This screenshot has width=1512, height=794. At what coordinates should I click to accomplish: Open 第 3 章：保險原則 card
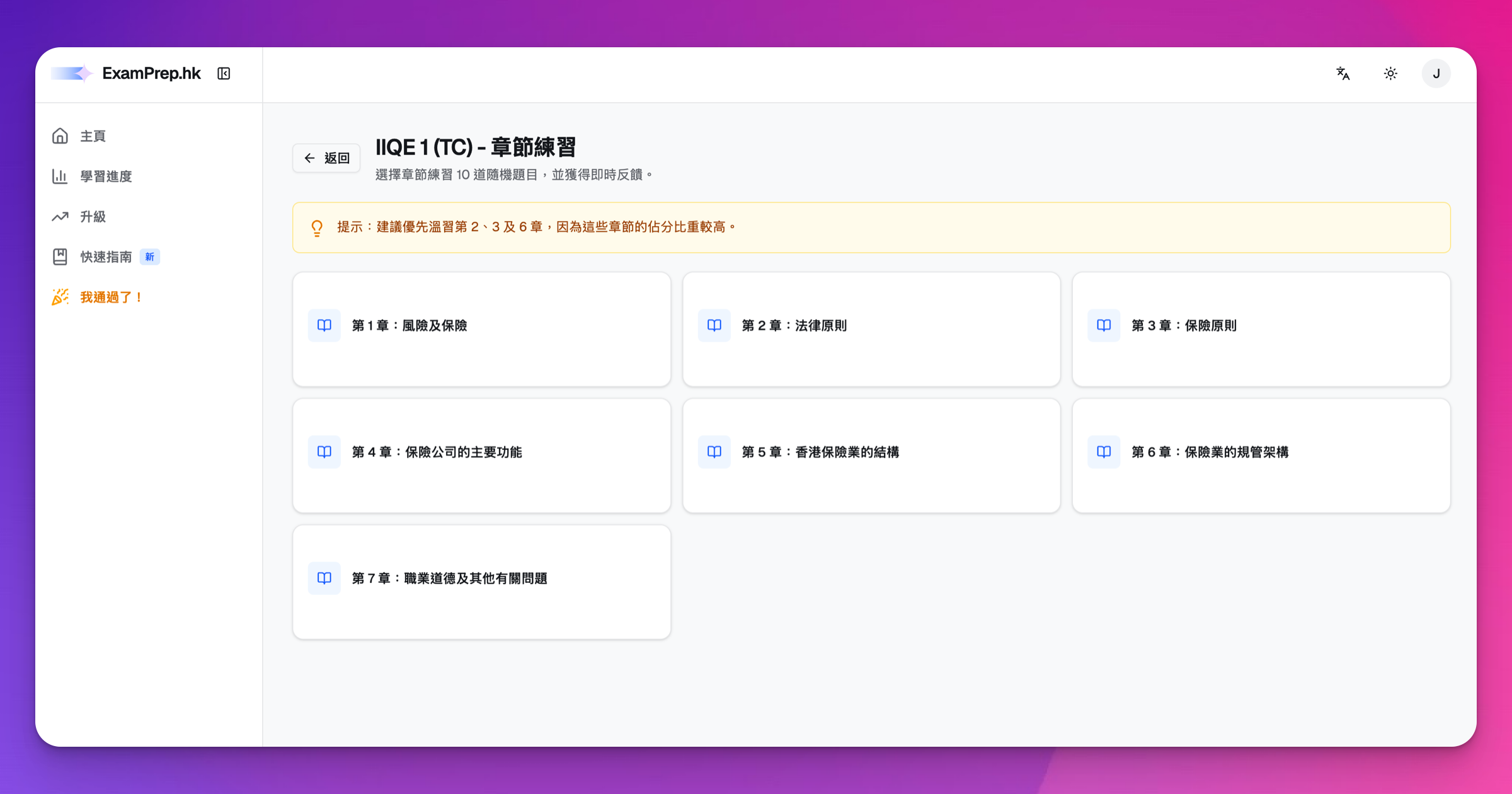point(1261,330)
